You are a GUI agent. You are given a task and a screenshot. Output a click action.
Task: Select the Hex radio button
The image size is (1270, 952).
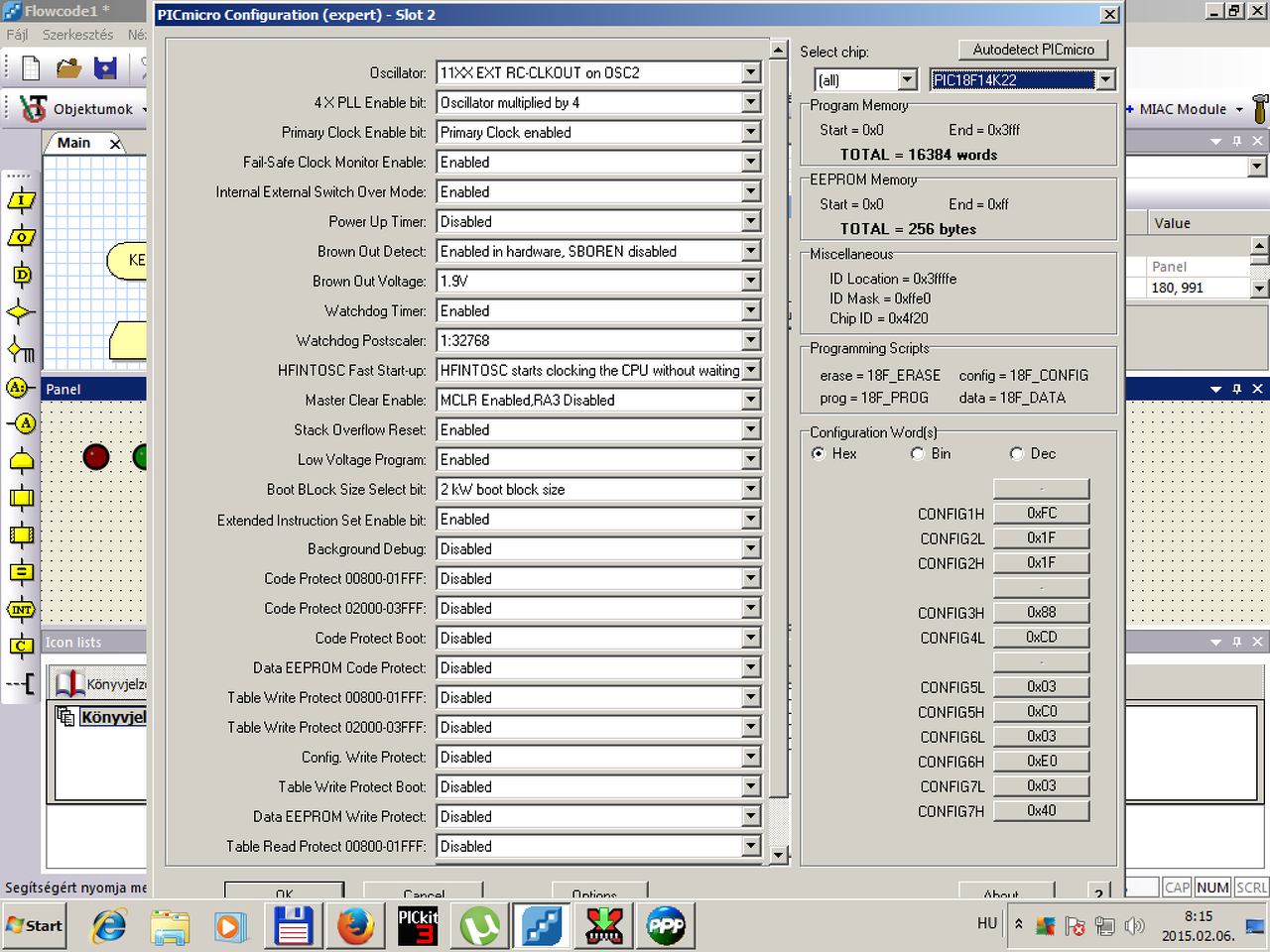click(x=819, y=453)
